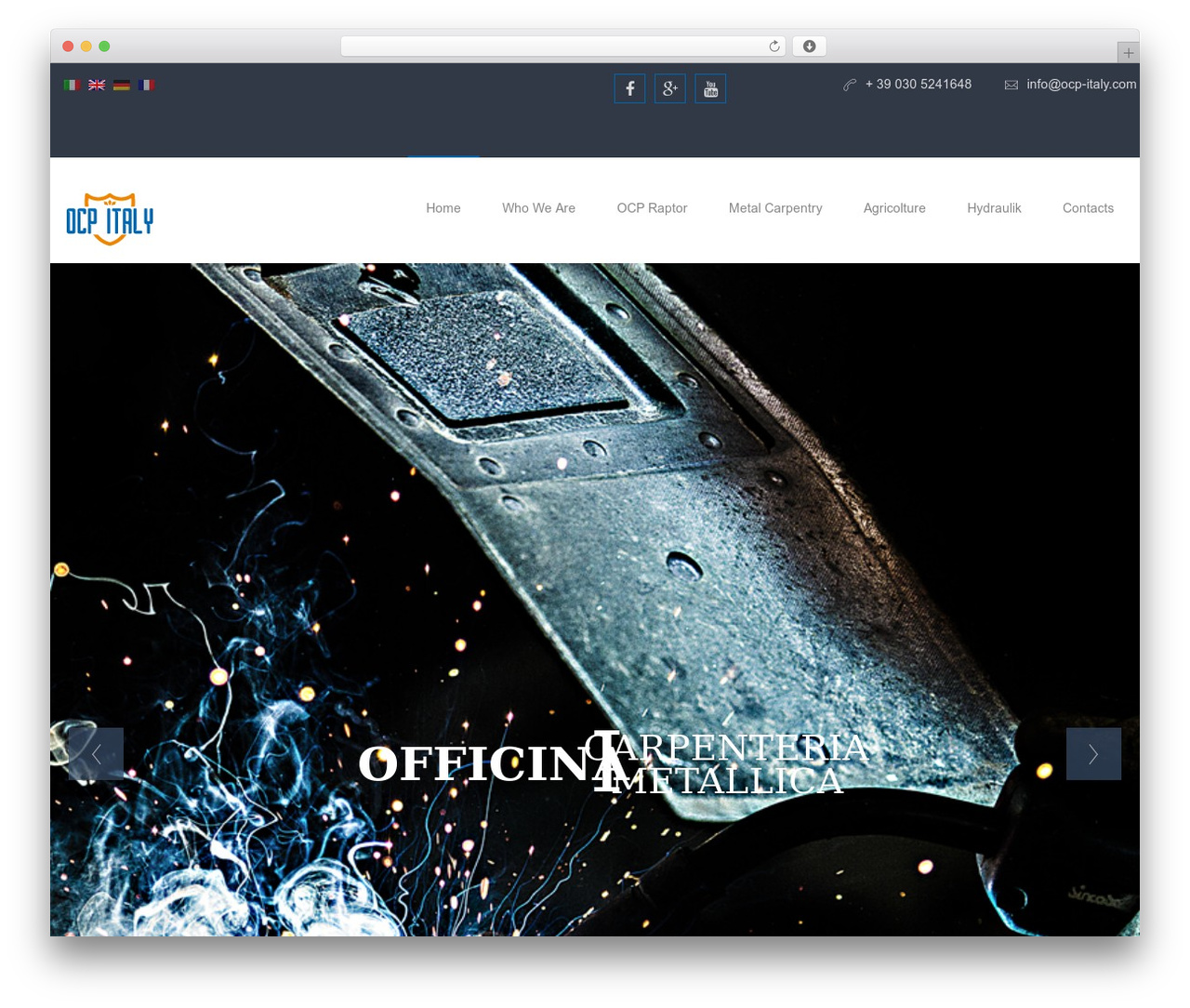Click the phone handset icon
This screenshot has height=1008, width=1190.
coord(850,85)
